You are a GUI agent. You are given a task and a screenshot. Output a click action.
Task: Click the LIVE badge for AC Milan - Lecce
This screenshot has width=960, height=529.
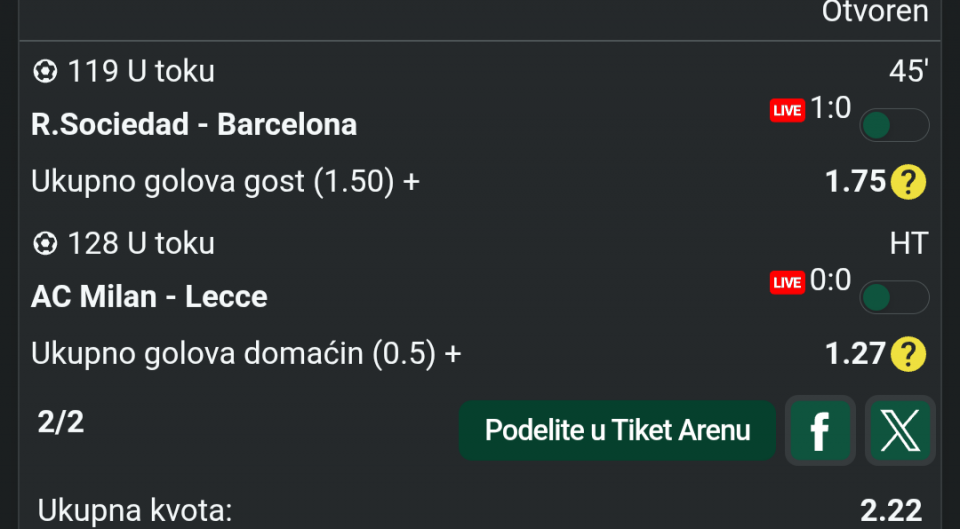[x=787, y=283]
